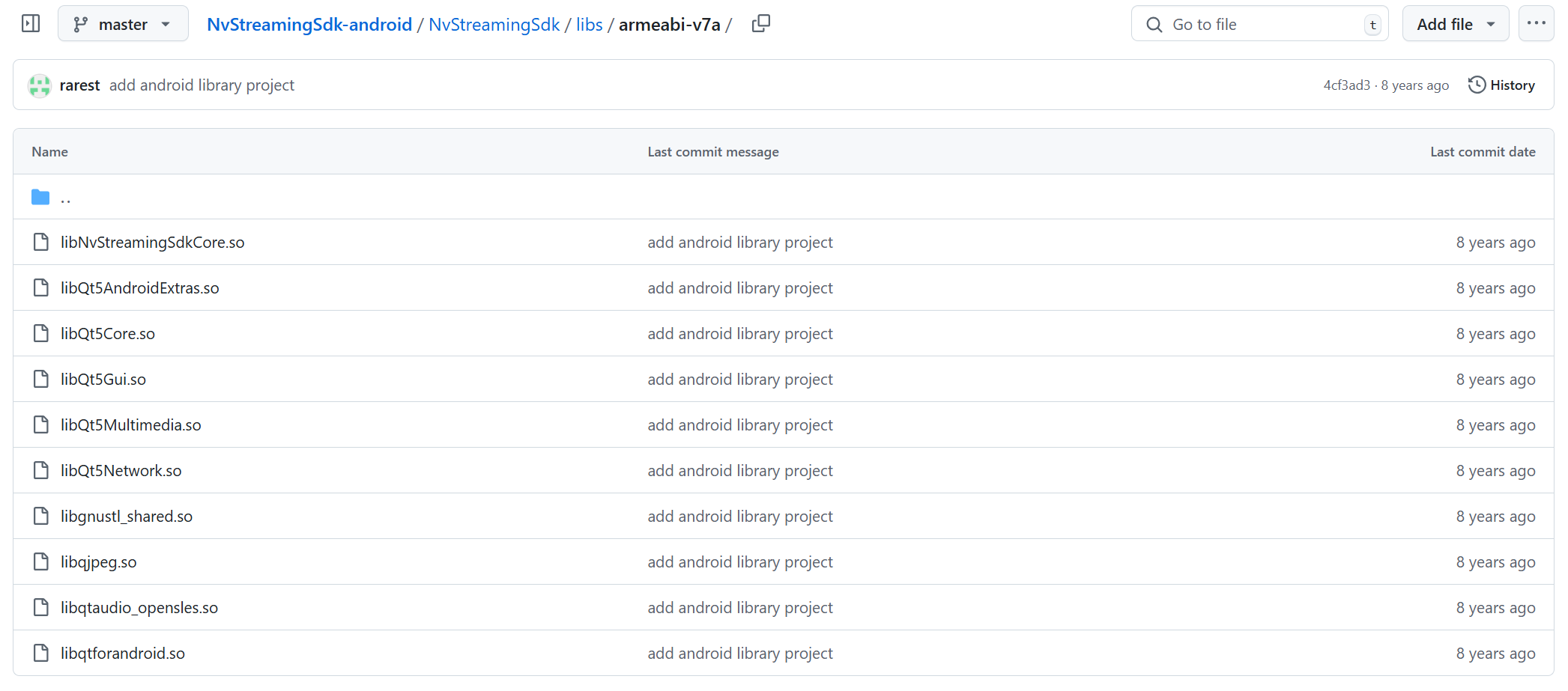Open libNvStreamingSdkCore.so file
Image resolution: width=1568 pixels, height=691 pixels.
pyautogui.click(x=153, y=243)
